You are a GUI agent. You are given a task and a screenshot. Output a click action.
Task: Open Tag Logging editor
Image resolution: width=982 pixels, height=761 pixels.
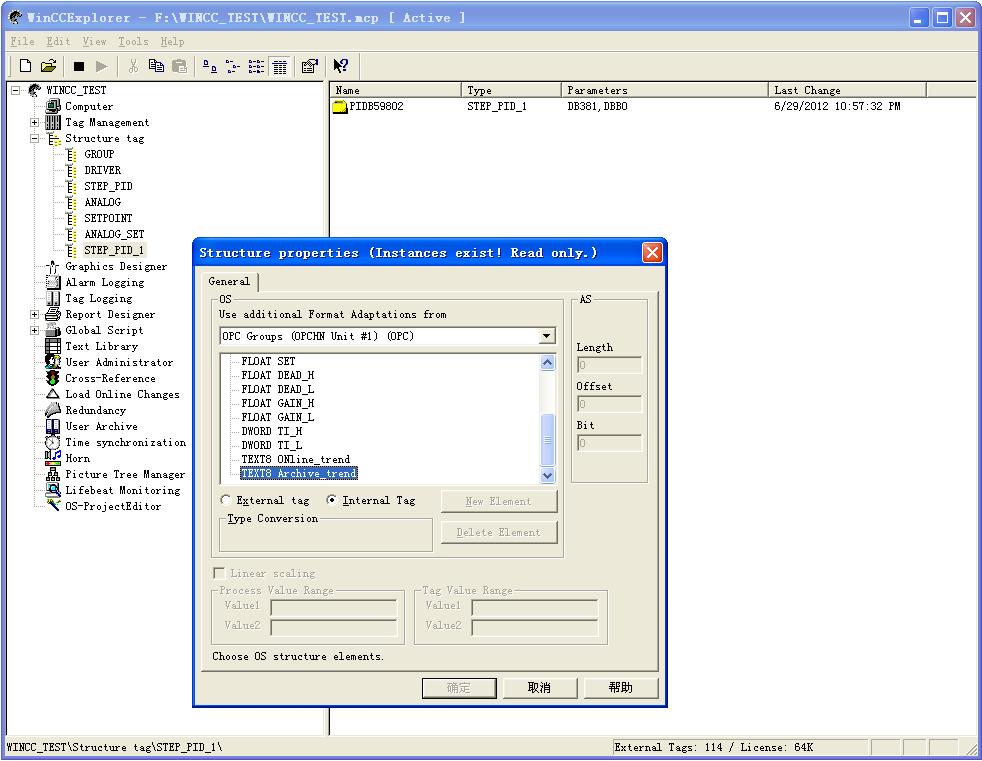98,298
